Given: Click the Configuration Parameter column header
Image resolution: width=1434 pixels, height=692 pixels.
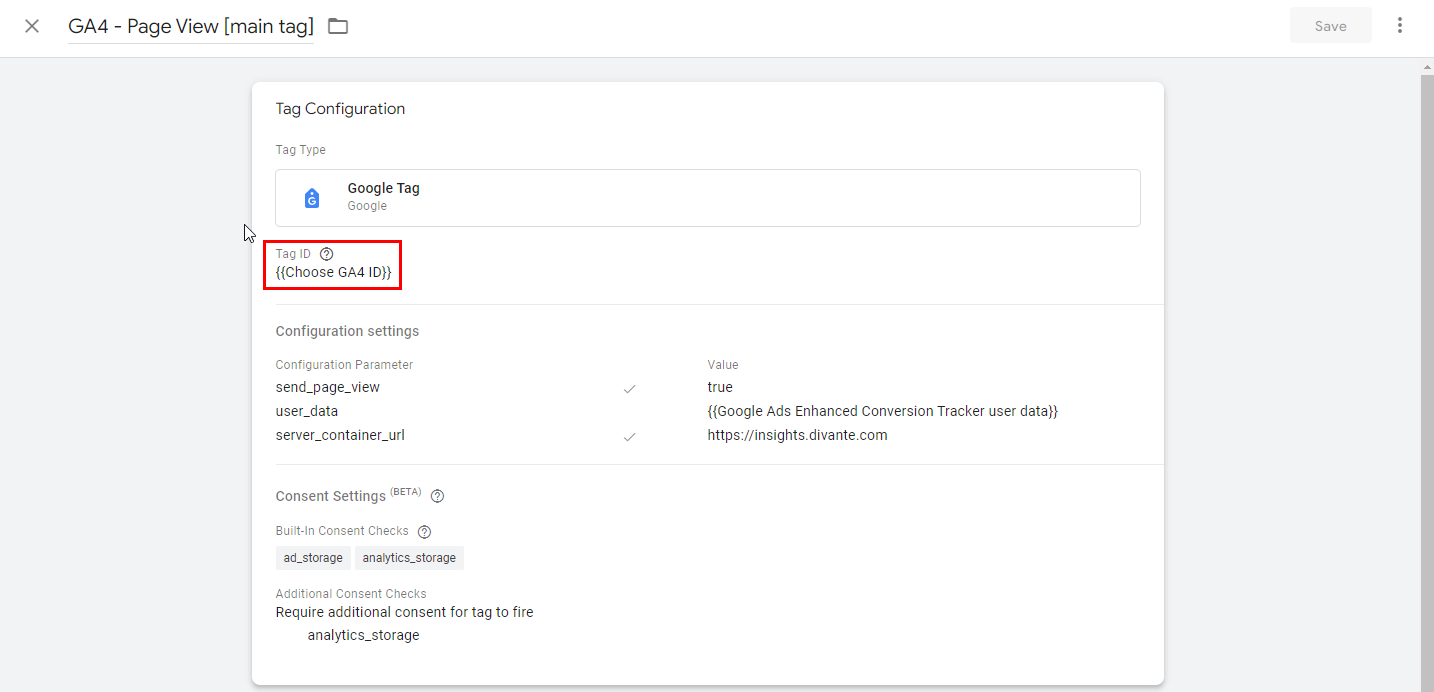Looking at the screenshot, I should [344, 365].
